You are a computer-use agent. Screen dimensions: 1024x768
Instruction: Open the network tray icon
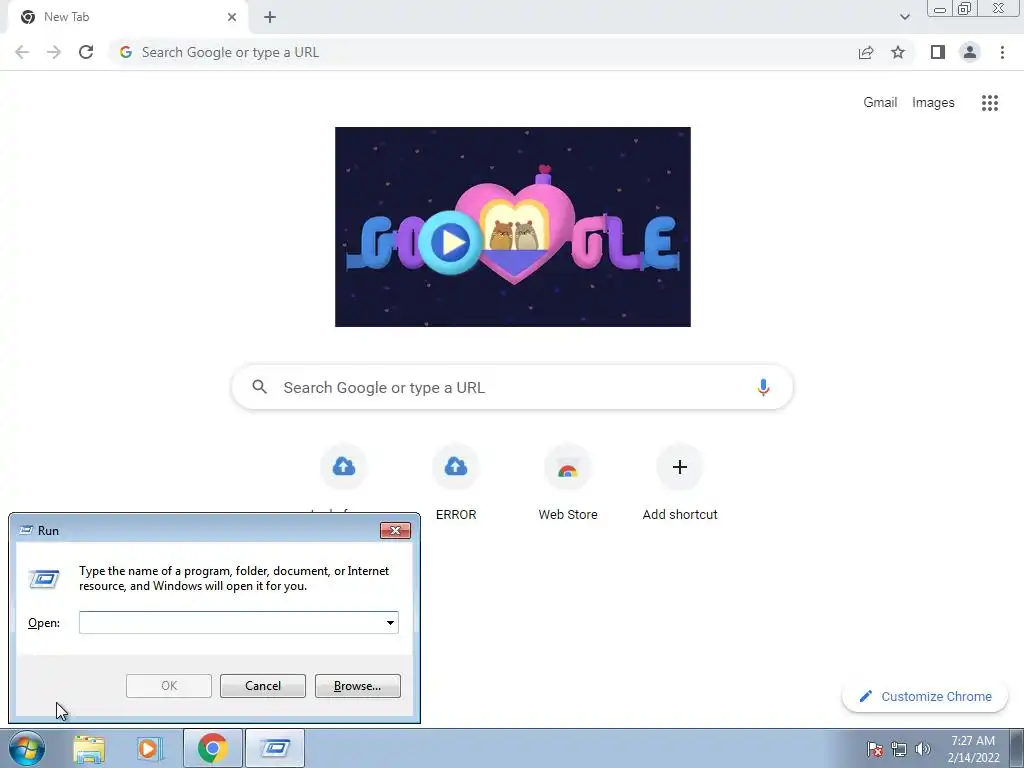[899, 749]
